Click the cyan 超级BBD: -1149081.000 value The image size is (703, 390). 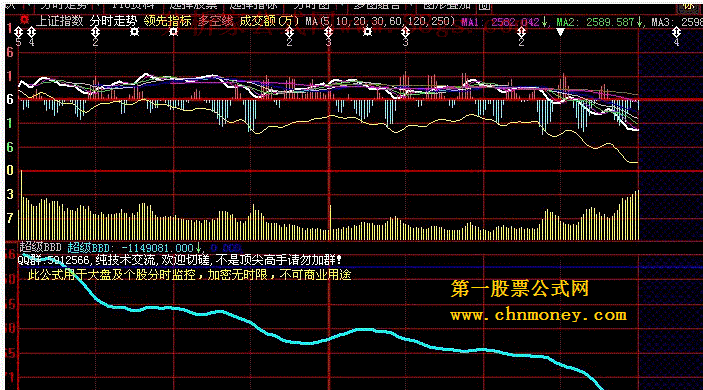tap(134, 247)
